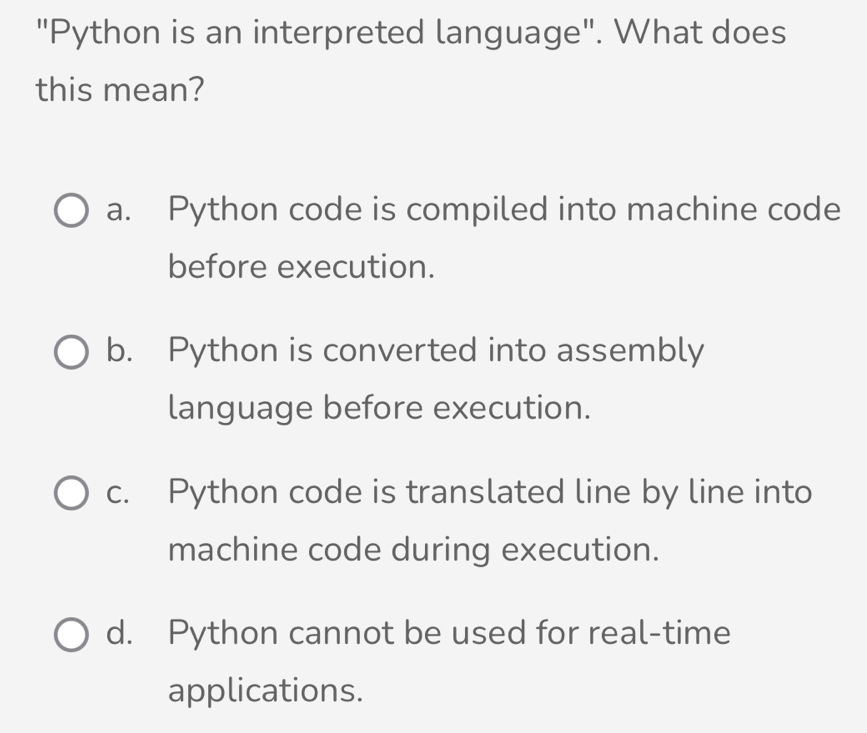Click the "before execution." line of option a
This screenshot has width=867, height=733.
[x=302, y=267]
